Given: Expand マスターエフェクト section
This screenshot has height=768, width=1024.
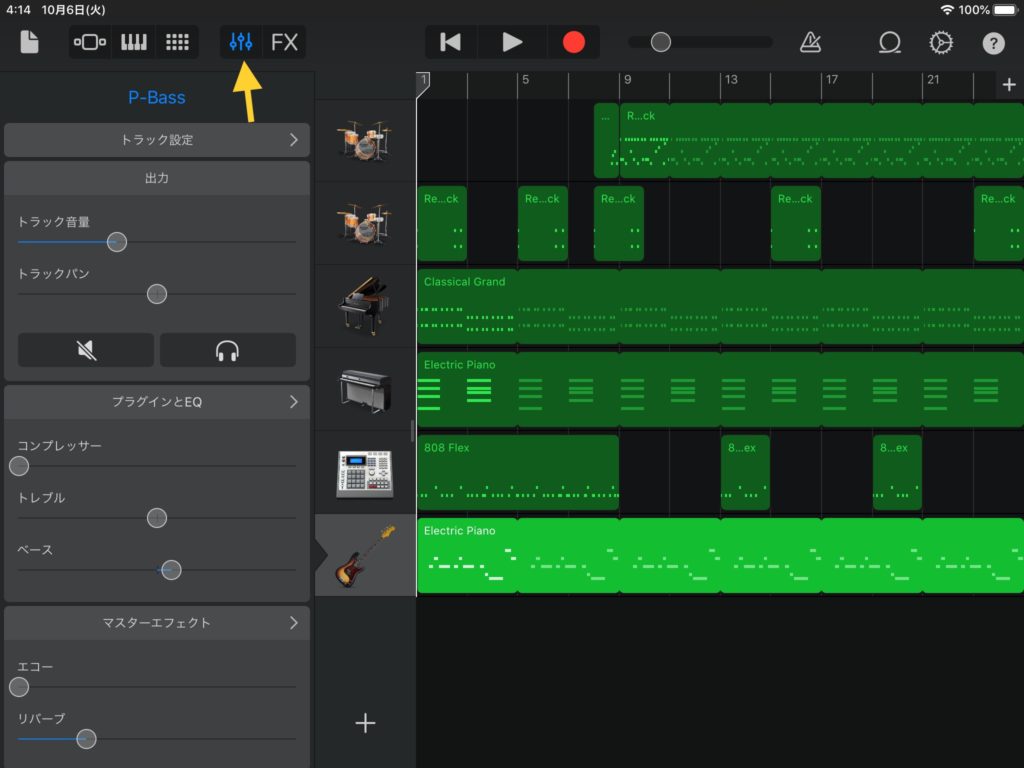Looking at the screenshot, I should point(157,623).
